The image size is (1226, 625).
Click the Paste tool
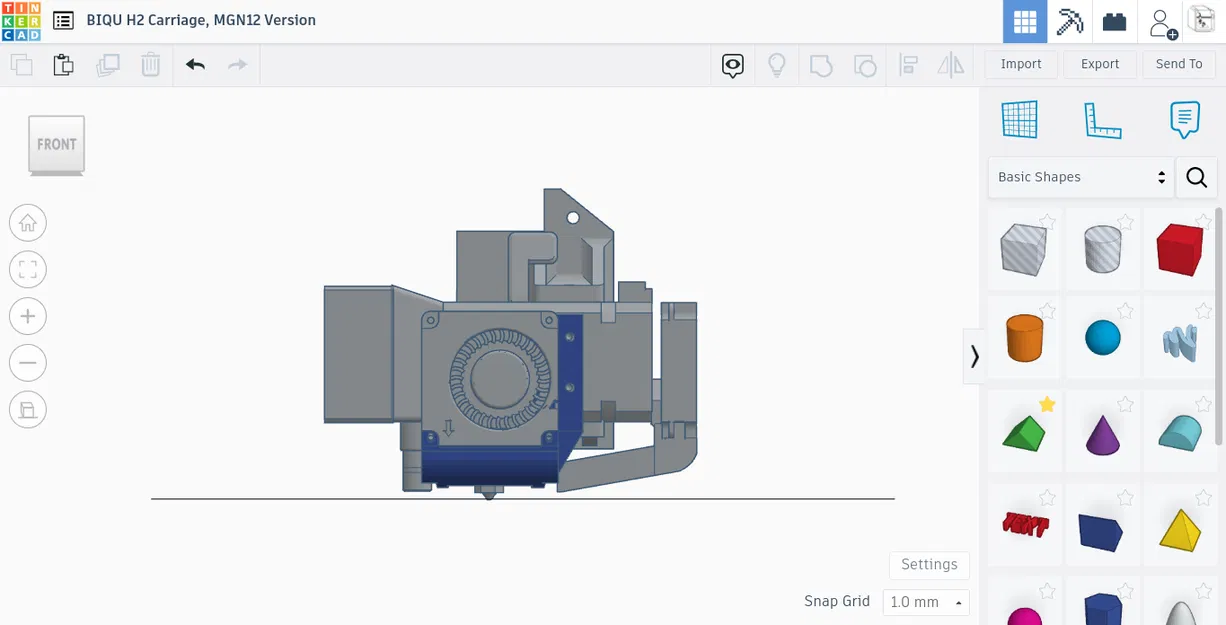[x=63, y=65]
